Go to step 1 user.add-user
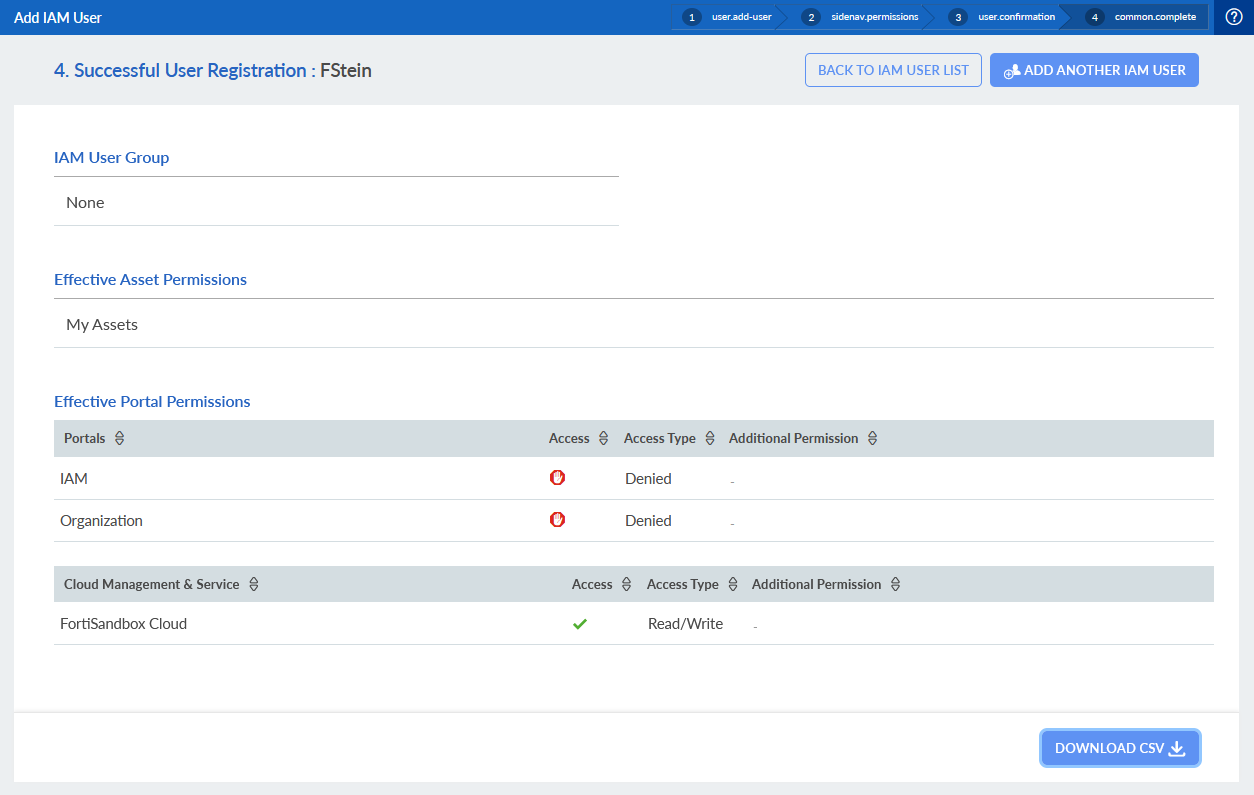The image size is (1254, 795). click(x=729, y=17)
